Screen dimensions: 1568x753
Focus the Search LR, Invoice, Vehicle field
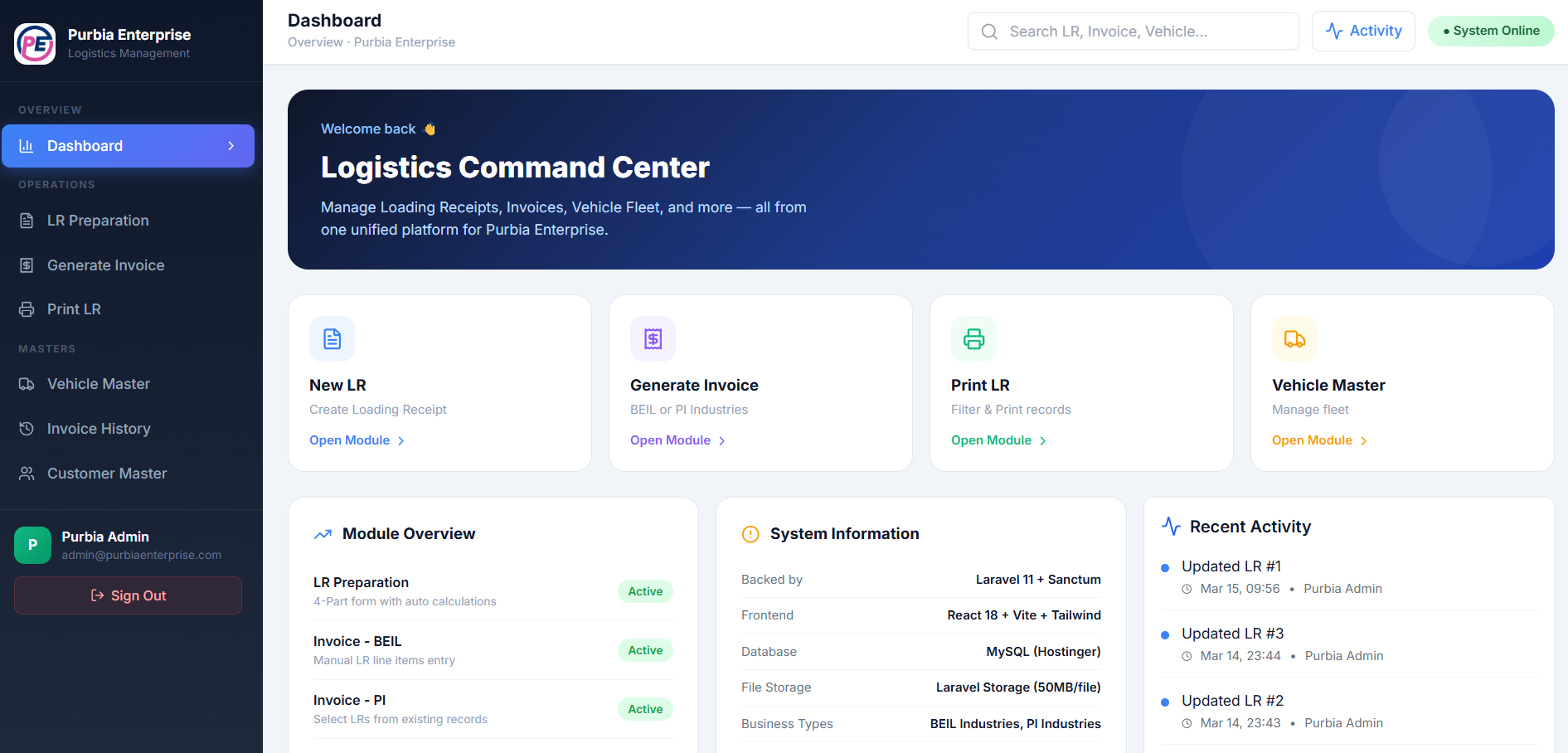point(1144,32)
